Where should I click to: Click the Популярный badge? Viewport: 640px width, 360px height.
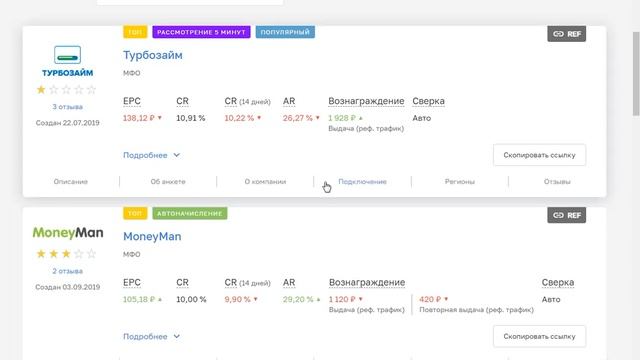tap(285, 32)
